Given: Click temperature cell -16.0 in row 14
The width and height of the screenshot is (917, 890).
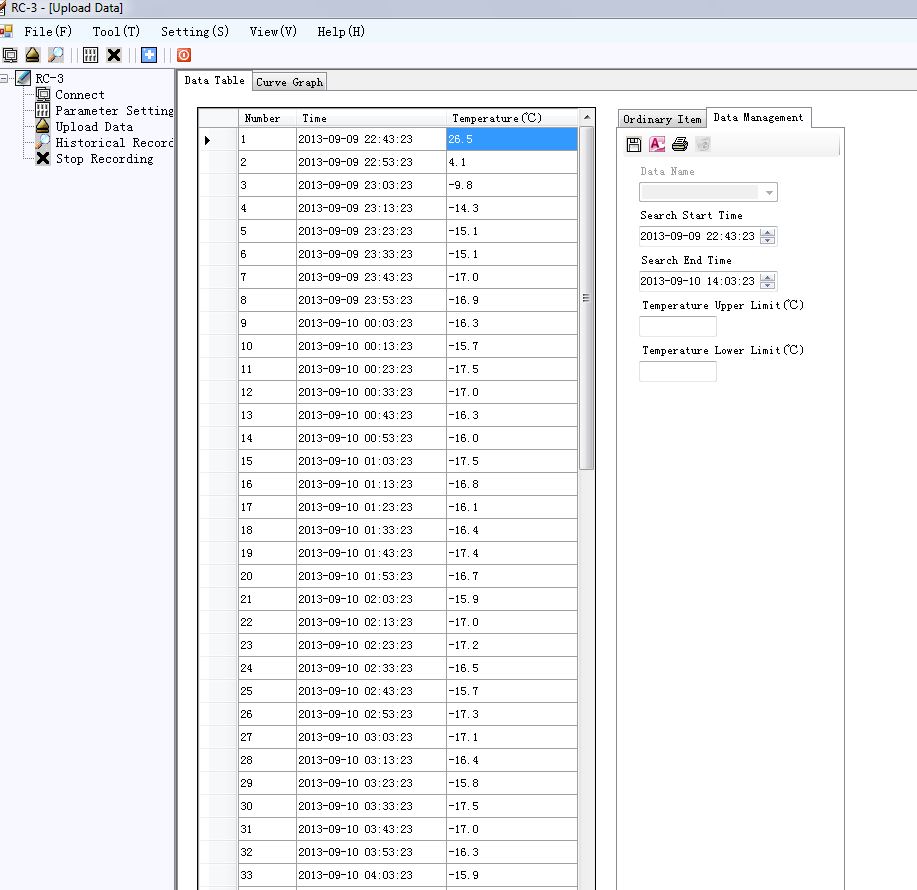Looking at the screenshot, I should click(x=512, y=438).
